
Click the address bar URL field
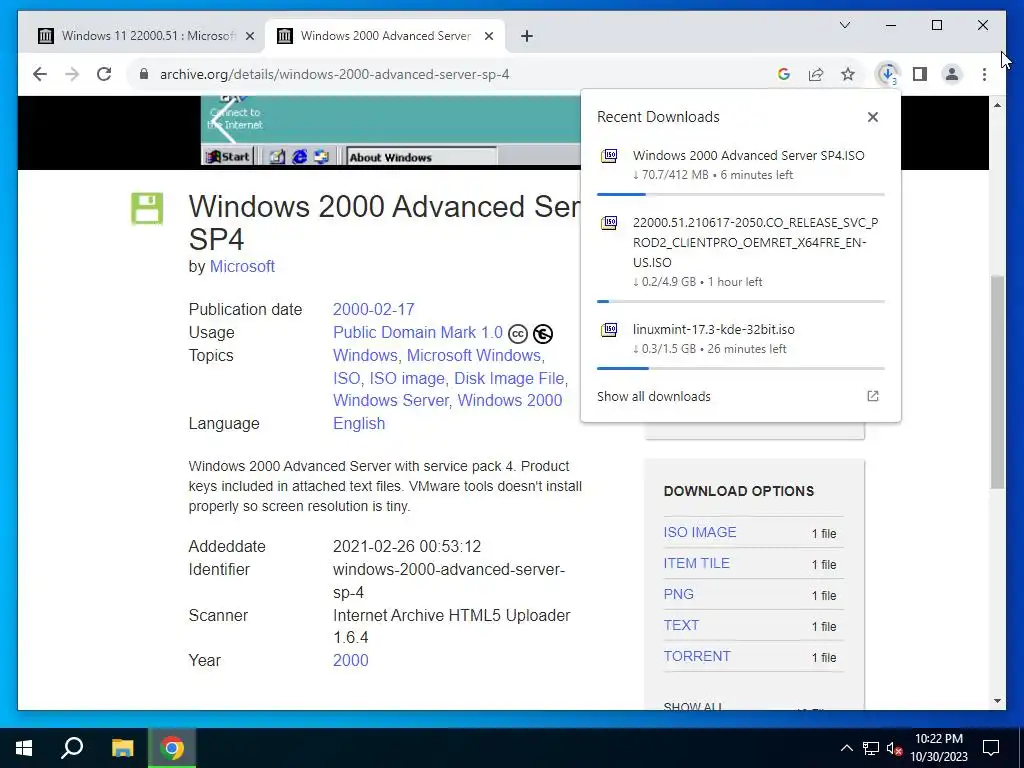tap(457, 74)
